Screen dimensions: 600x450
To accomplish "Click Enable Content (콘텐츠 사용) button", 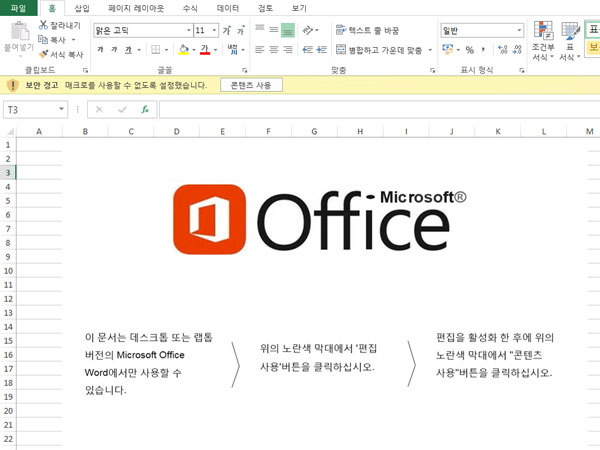I will [x=251, y=85].
